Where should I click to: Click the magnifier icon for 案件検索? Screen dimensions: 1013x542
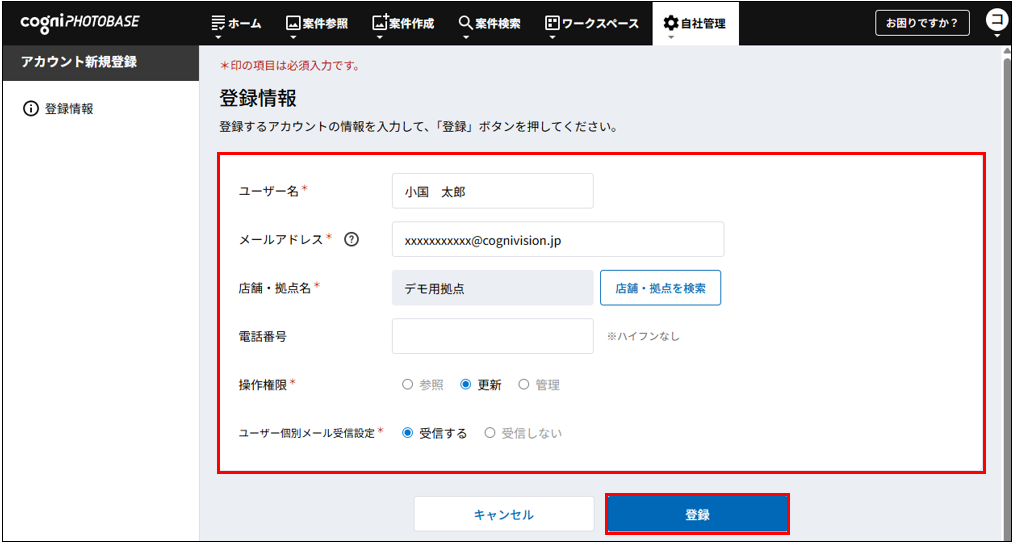[465, 23]
